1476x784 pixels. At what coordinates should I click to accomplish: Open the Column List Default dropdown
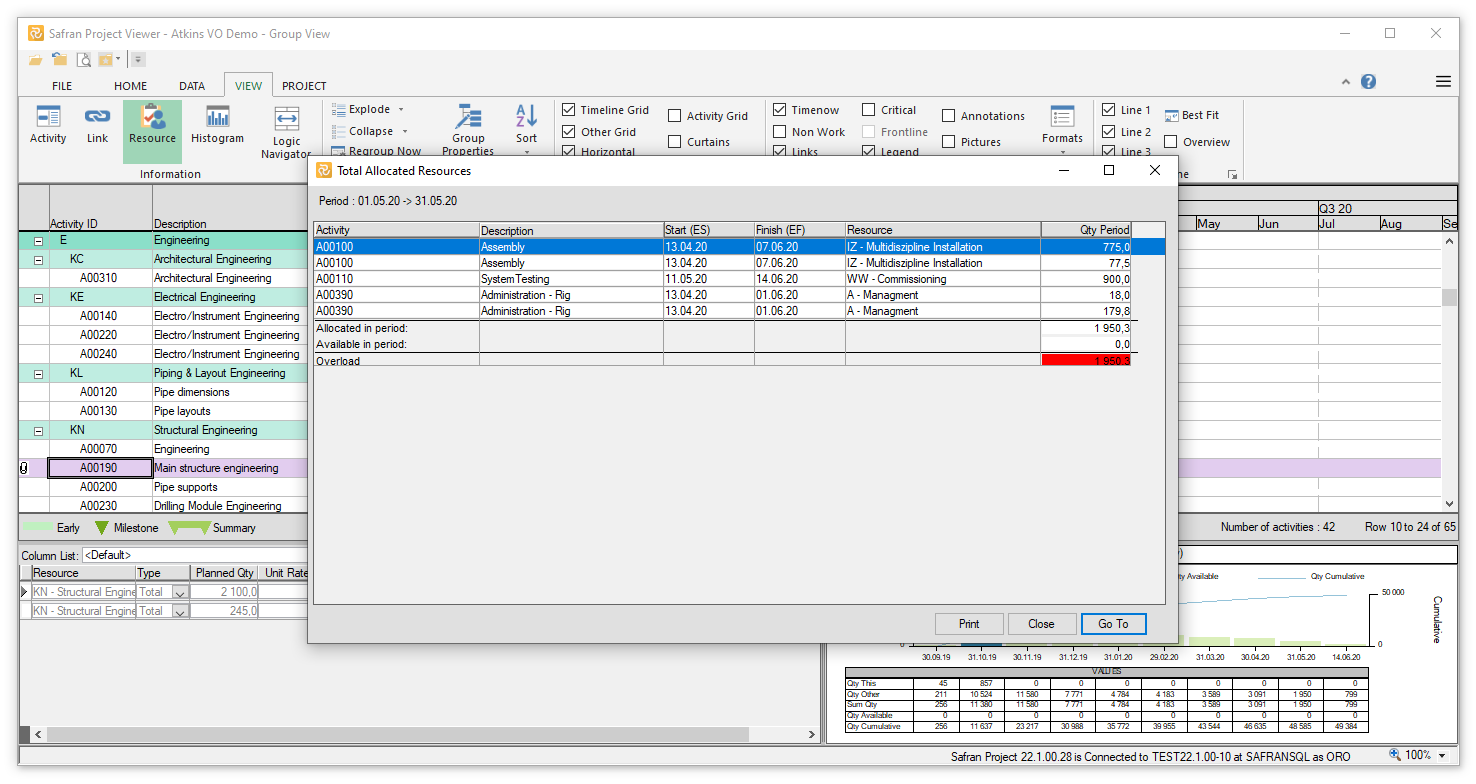194,555
